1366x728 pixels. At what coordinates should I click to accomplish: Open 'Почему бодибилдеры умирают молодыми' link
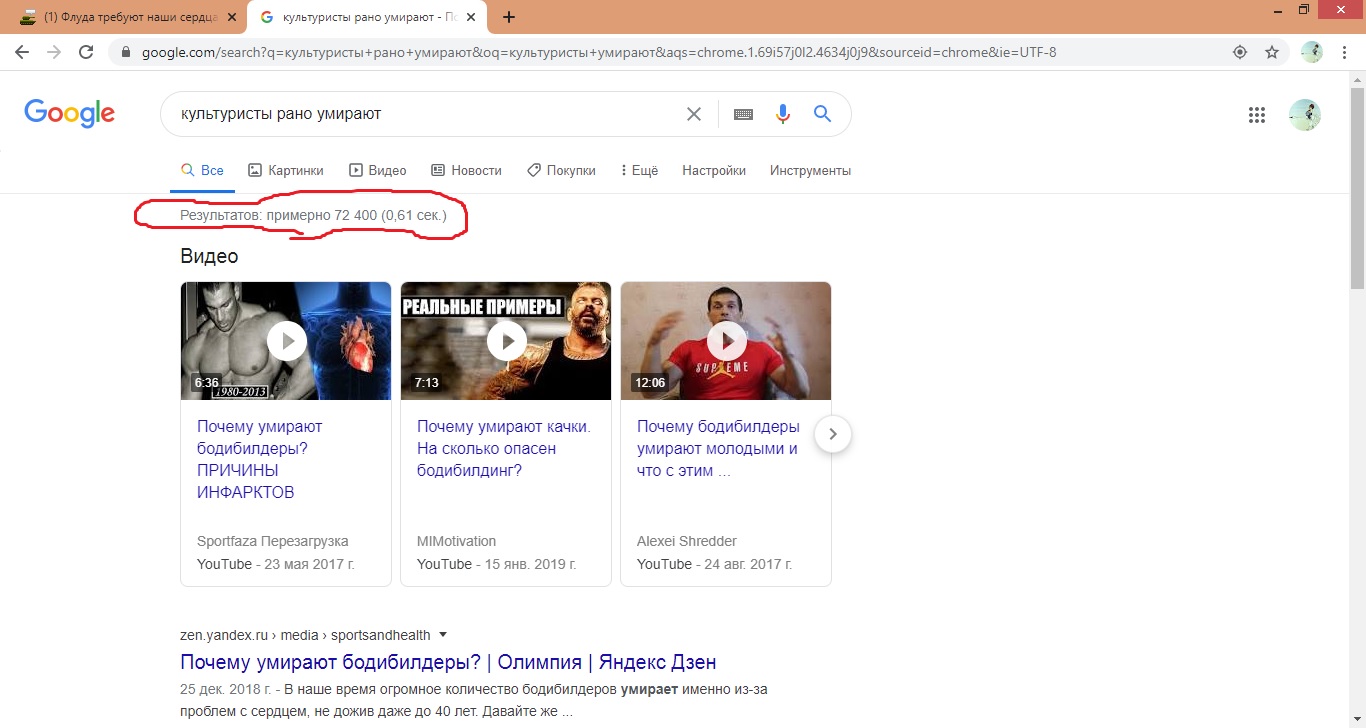point(718,448)
